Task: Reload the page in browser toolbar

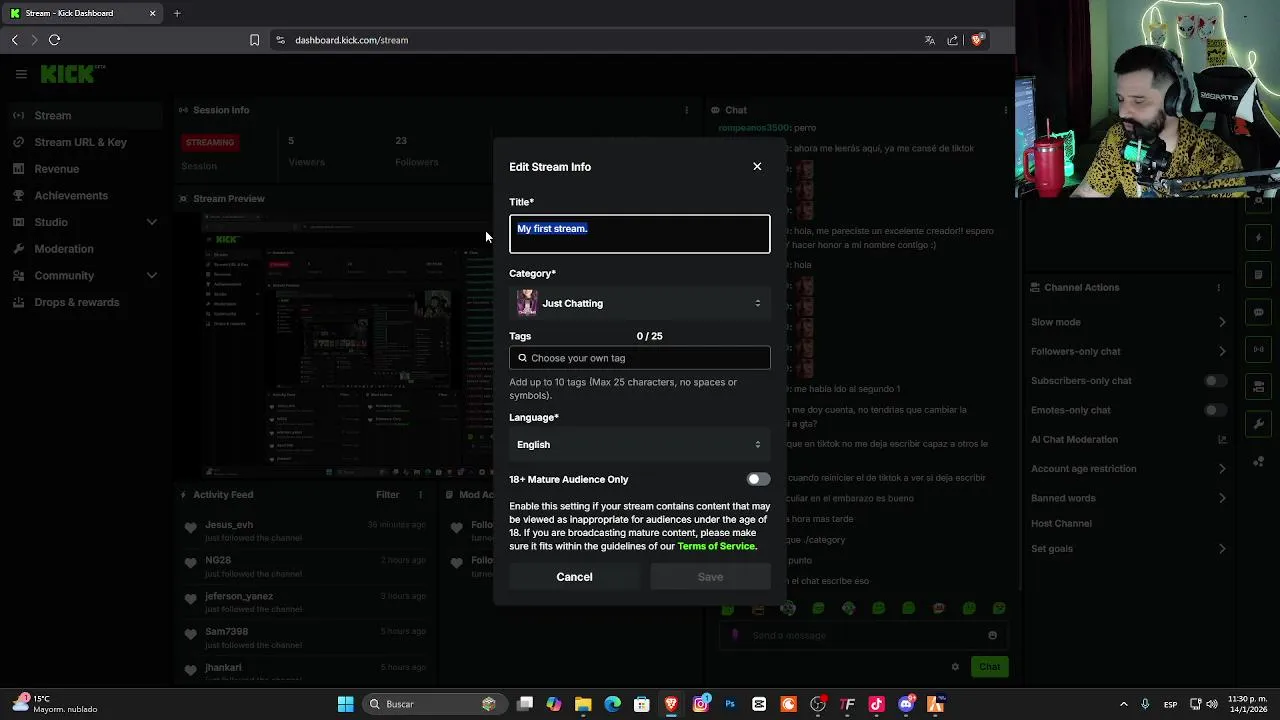Action: tap(54, 40)
